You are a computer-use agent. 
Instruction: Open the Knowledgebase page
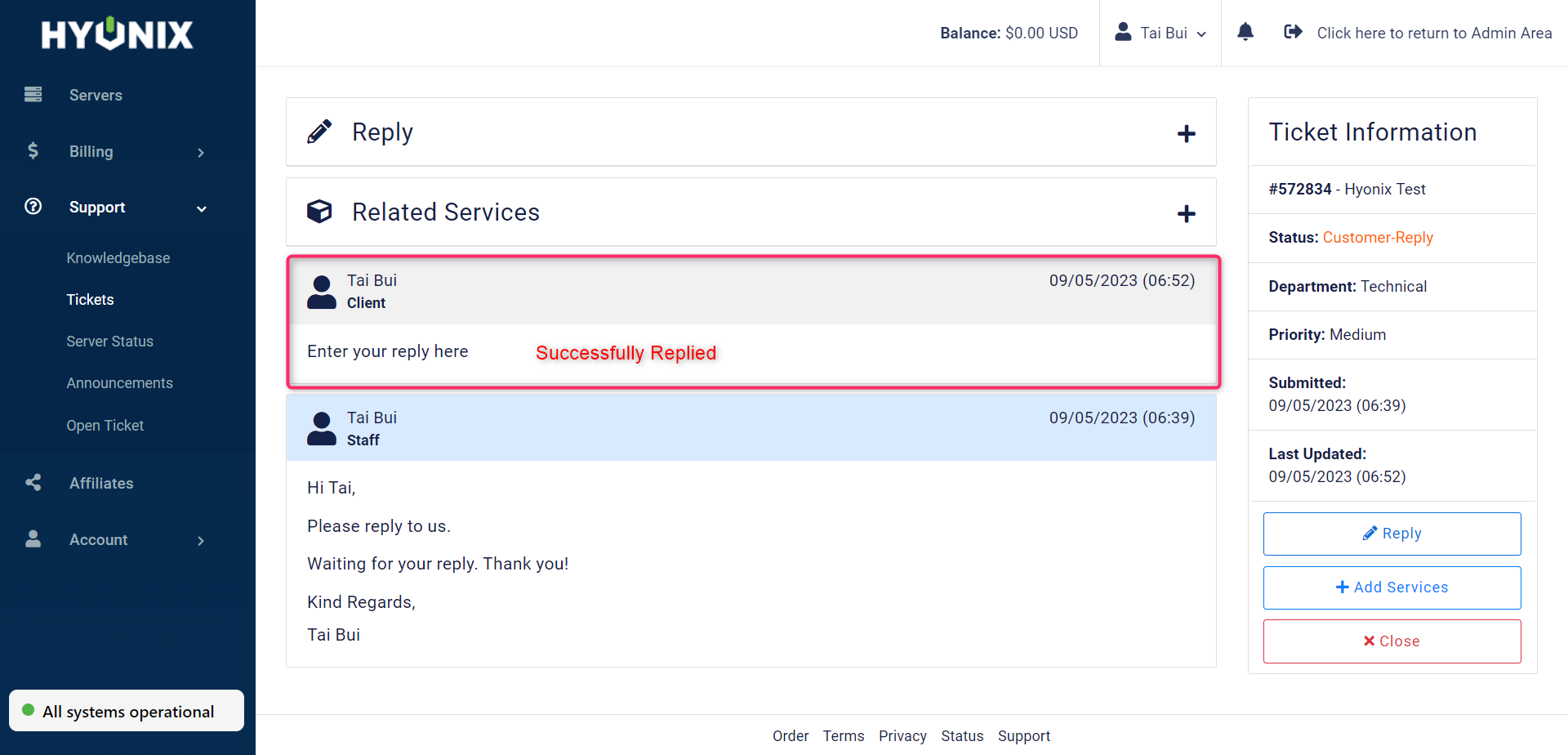(x=118, y=257)
